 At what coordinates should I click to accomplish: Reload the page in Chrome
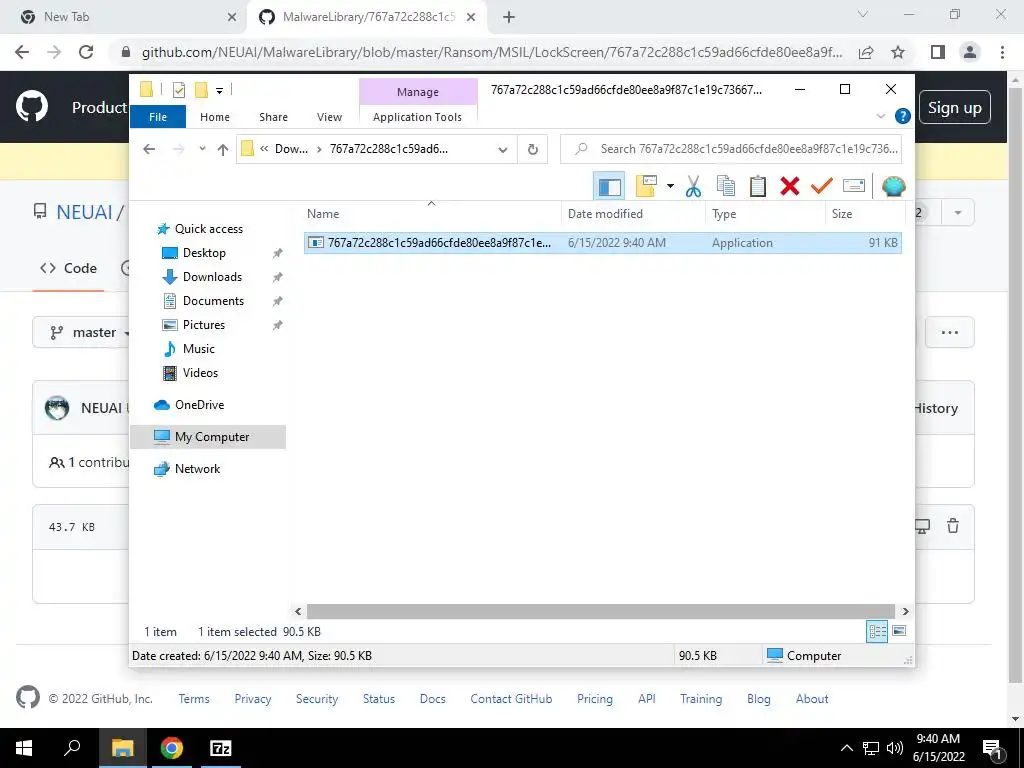click(86, 52)
